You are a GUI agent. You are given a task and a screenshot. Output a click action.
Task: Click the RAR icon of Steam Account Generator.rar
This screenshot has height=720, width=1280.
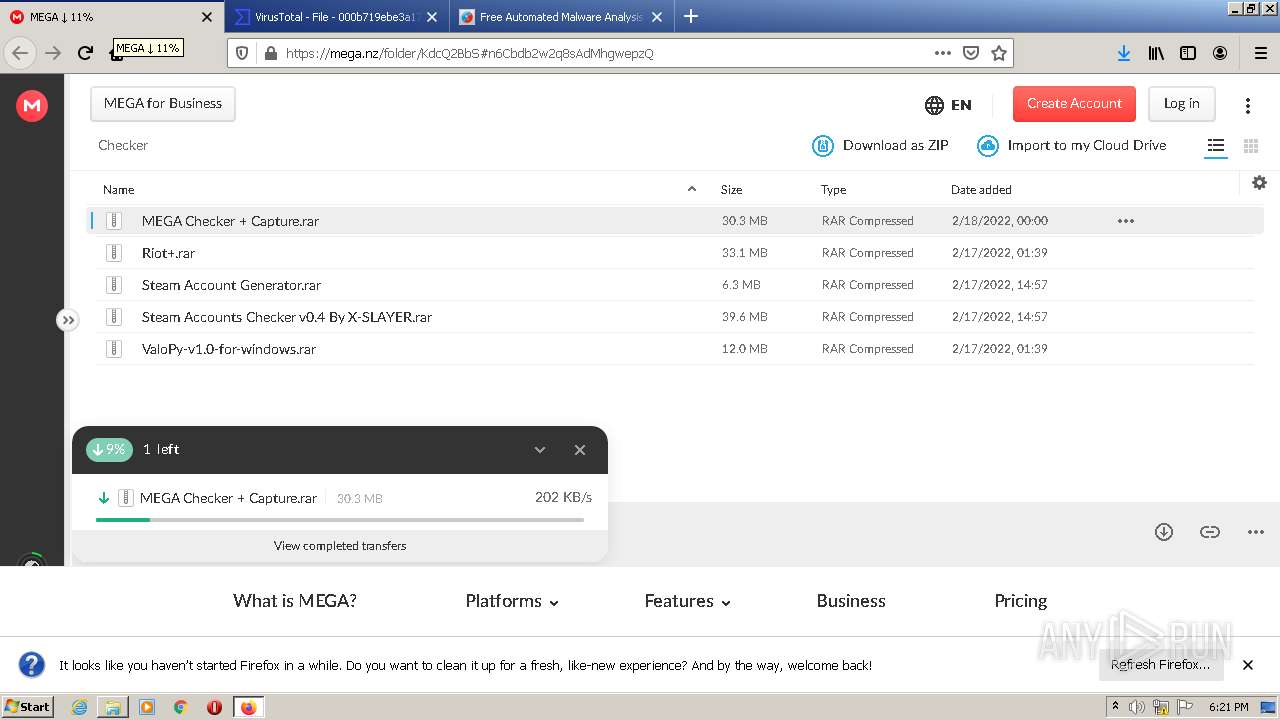[x=114, y=285]
